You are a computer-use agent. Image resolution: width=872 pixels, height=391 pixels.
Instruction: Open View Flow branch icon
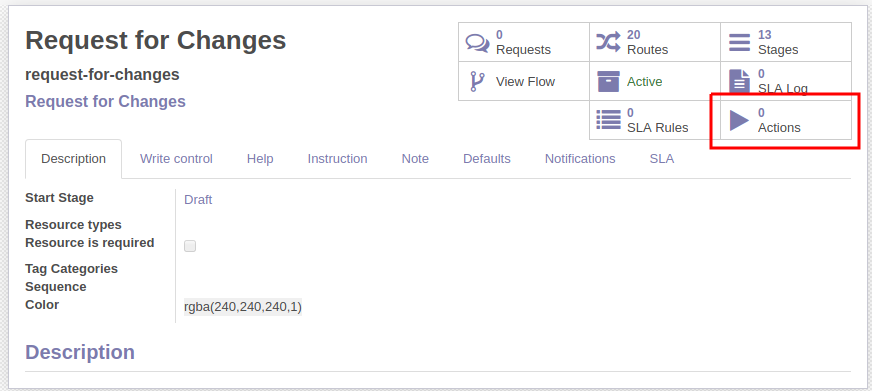[477, 81]
